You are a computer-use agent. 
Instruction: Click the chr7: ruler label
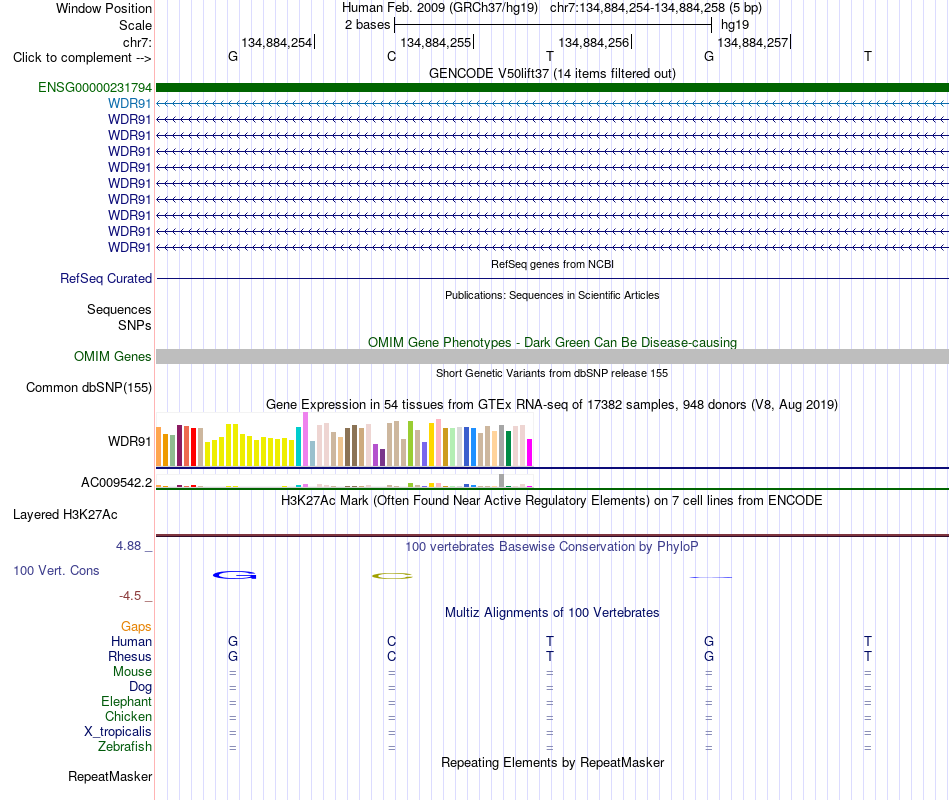pyautogui.click(x=137, y=42)
